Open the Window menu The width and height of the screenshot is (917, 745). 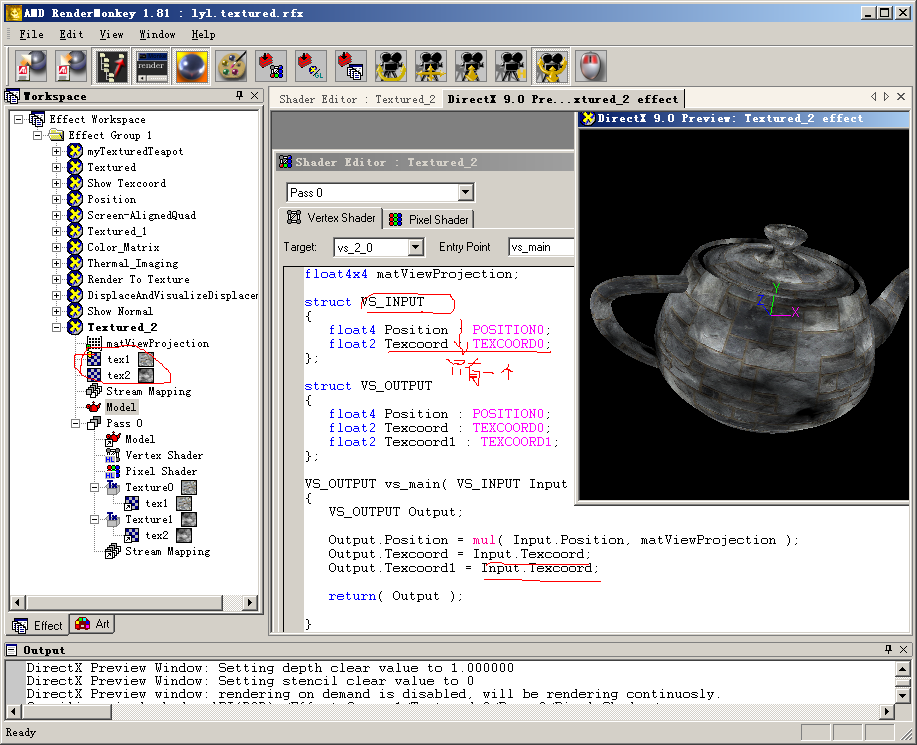coord(157,35)
